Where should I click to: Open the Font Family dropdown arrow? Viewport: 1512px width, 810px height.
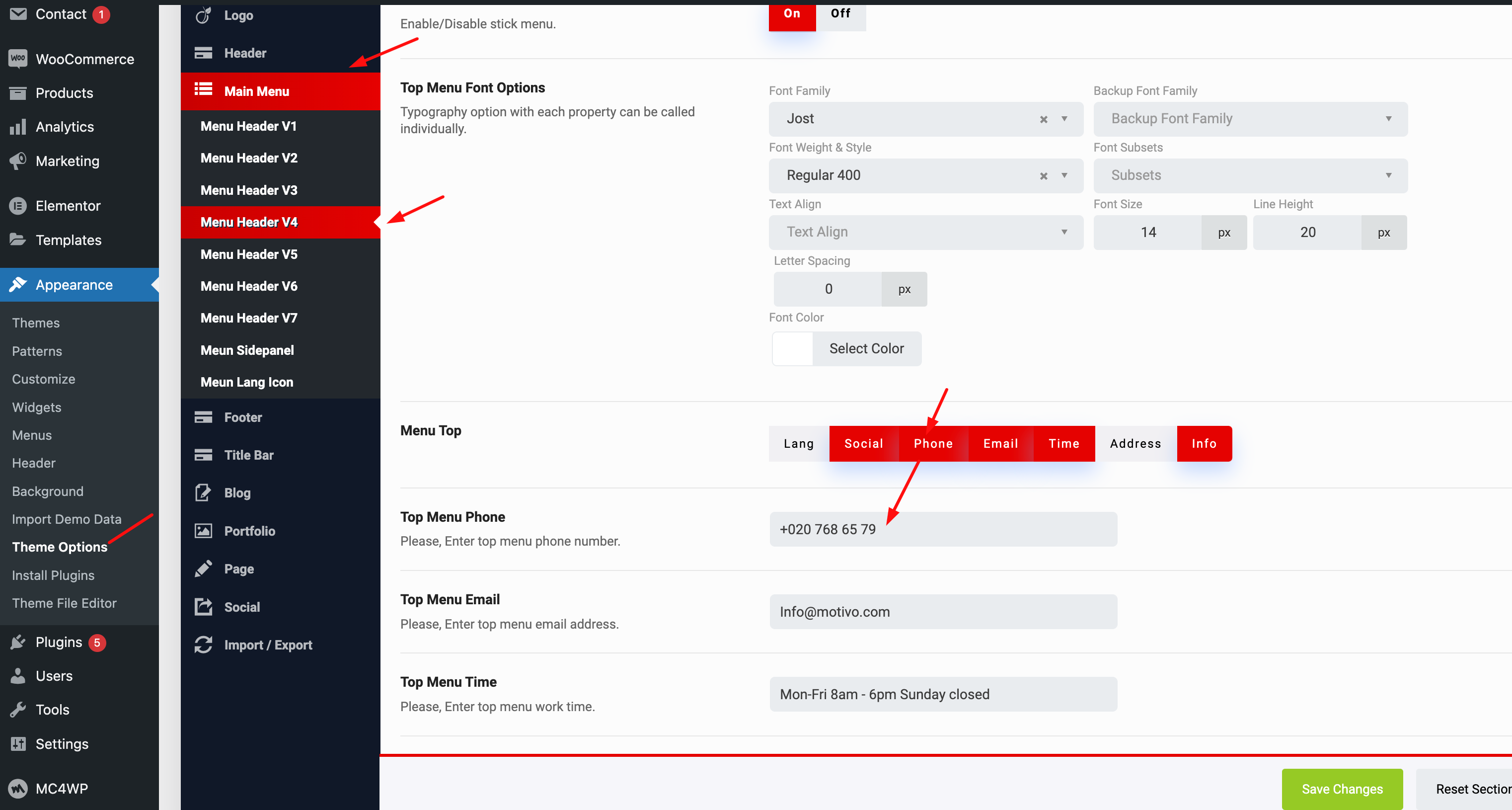coord(1064,119)
